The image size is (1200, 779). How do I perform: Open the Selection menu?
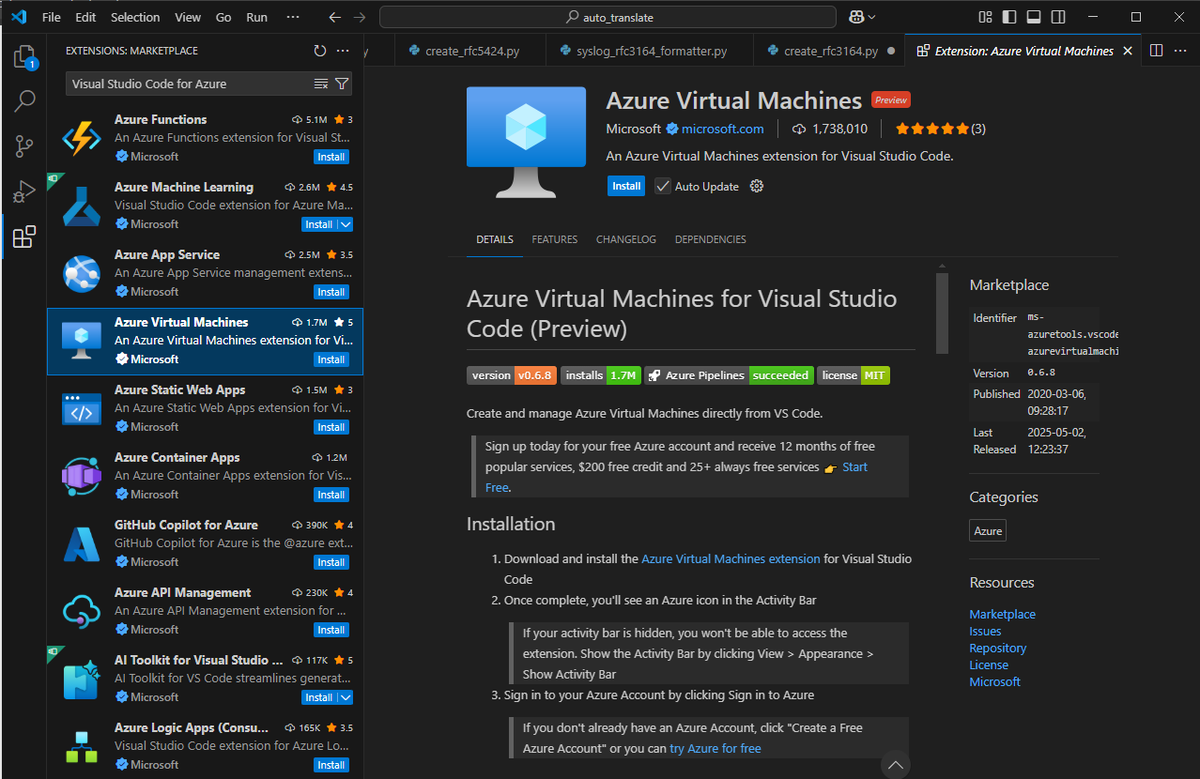point(135,17)
